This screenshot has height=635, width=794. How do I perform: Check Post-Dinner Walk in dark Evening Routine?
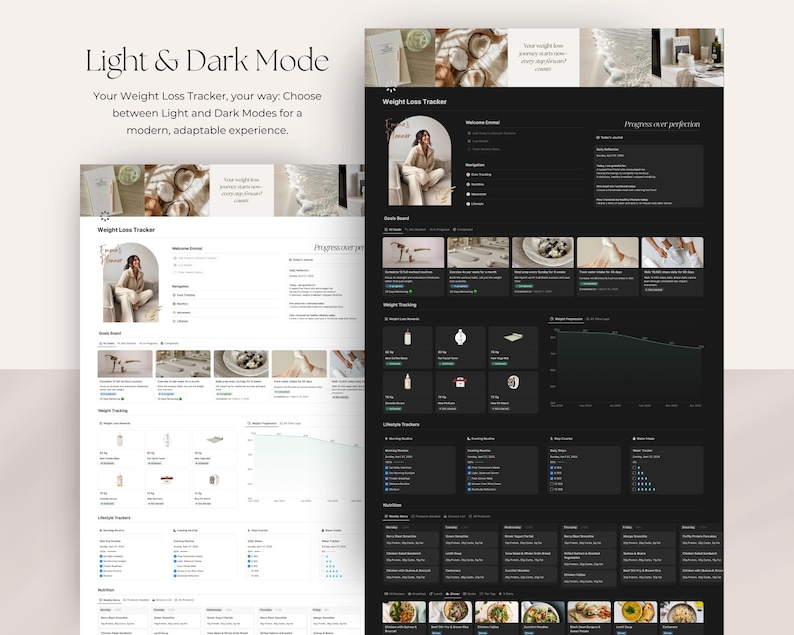click(x=469, y=479)
